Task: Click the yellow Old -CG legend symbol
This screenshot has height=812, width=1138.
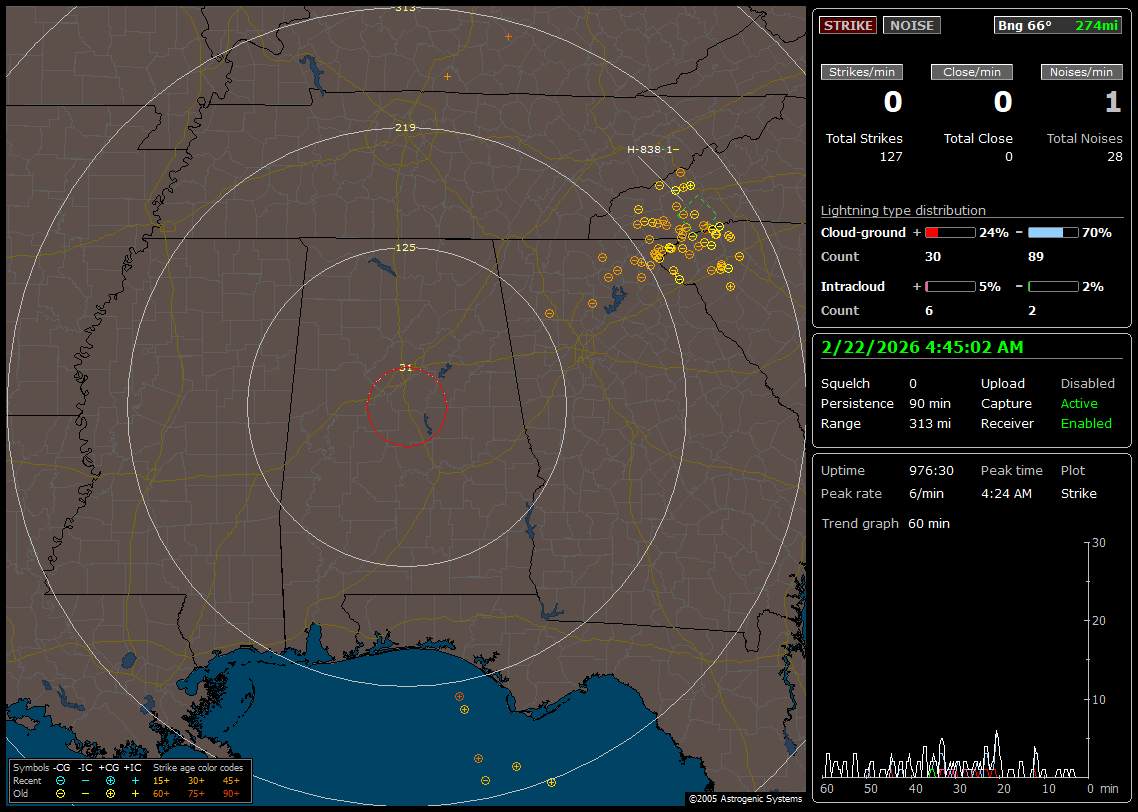Action: click(x=61, y=793)
